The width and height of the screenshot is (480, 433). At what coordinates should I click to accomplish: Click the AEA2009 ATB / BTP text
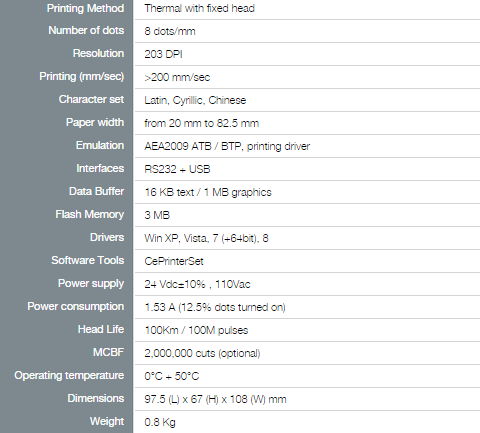(192, 146)
